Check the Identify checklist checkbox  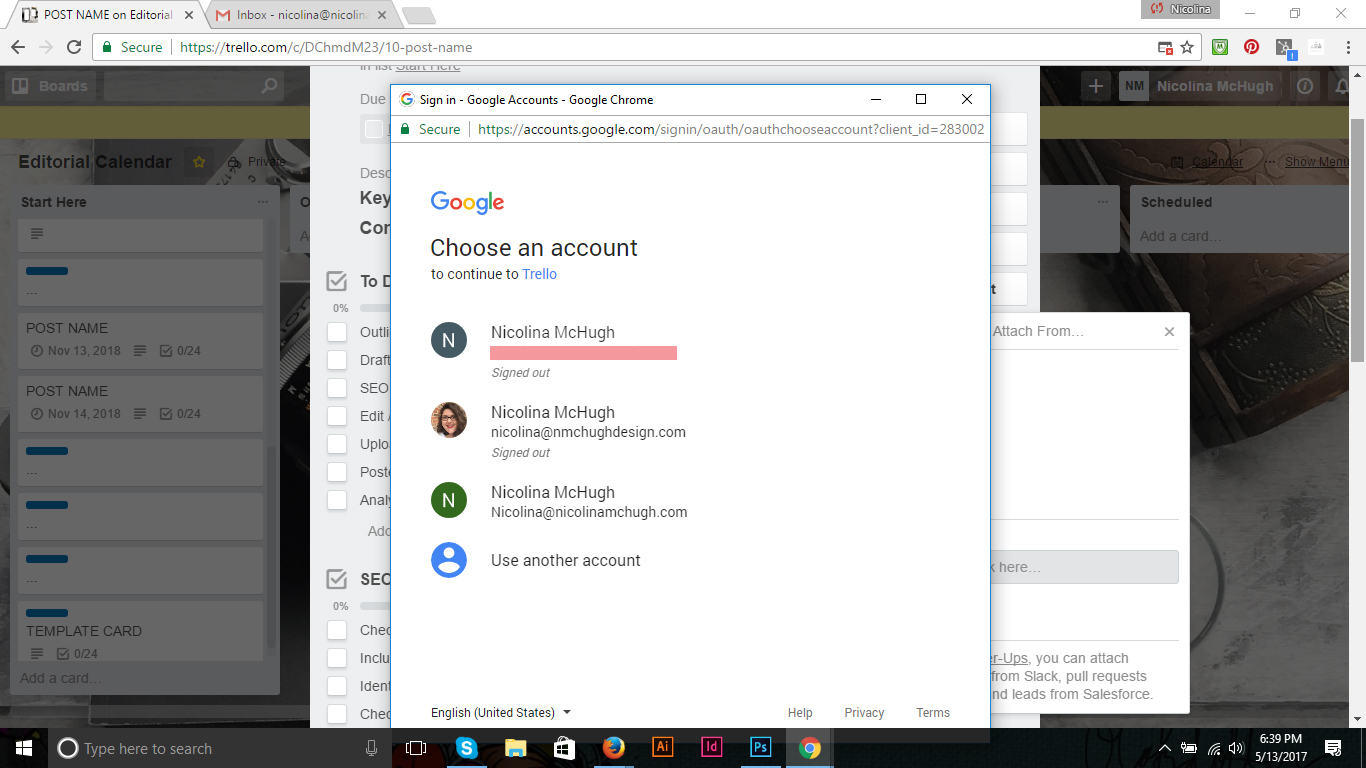click(x=337, y=686)
